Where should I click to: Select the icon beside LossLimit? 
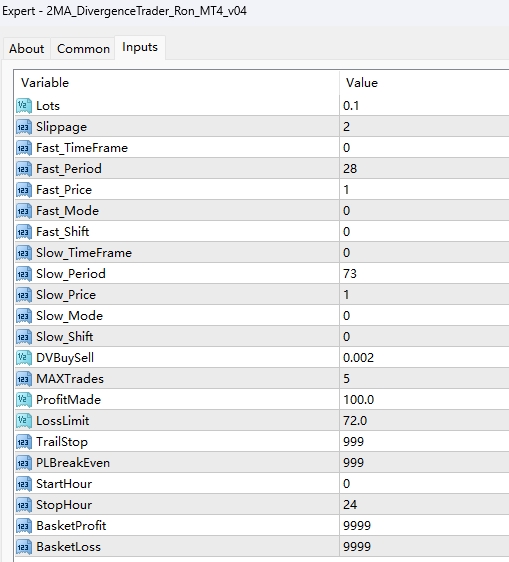tap(24, 421)
